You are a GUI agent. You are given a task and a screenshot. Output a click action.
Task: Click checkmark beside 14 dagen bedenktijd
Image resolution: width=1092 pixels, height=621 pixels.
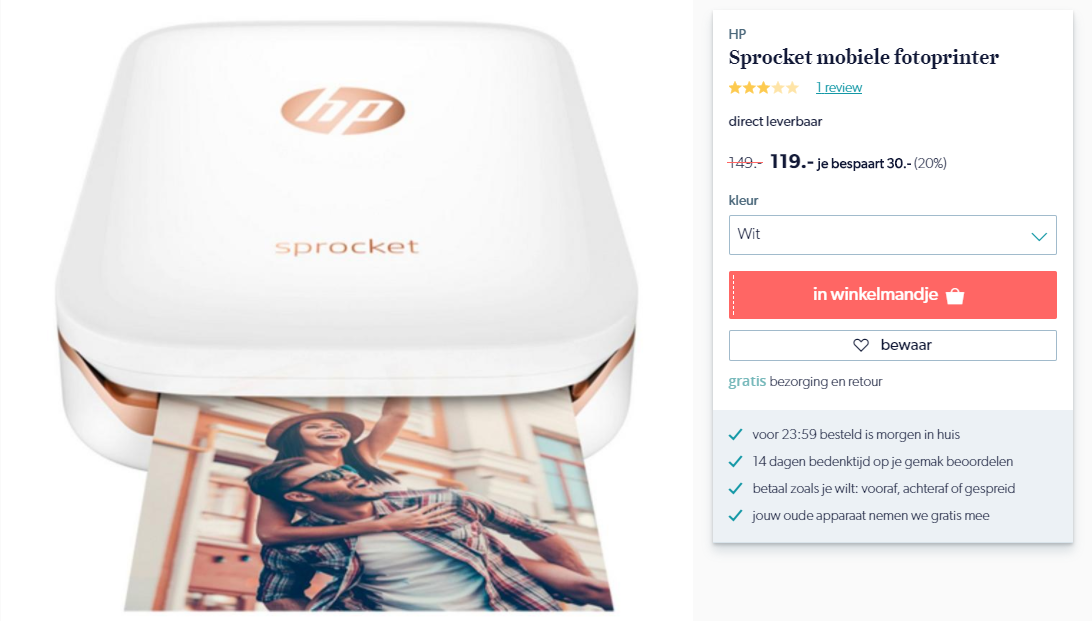pyautogui.click(x=735, y=462)
